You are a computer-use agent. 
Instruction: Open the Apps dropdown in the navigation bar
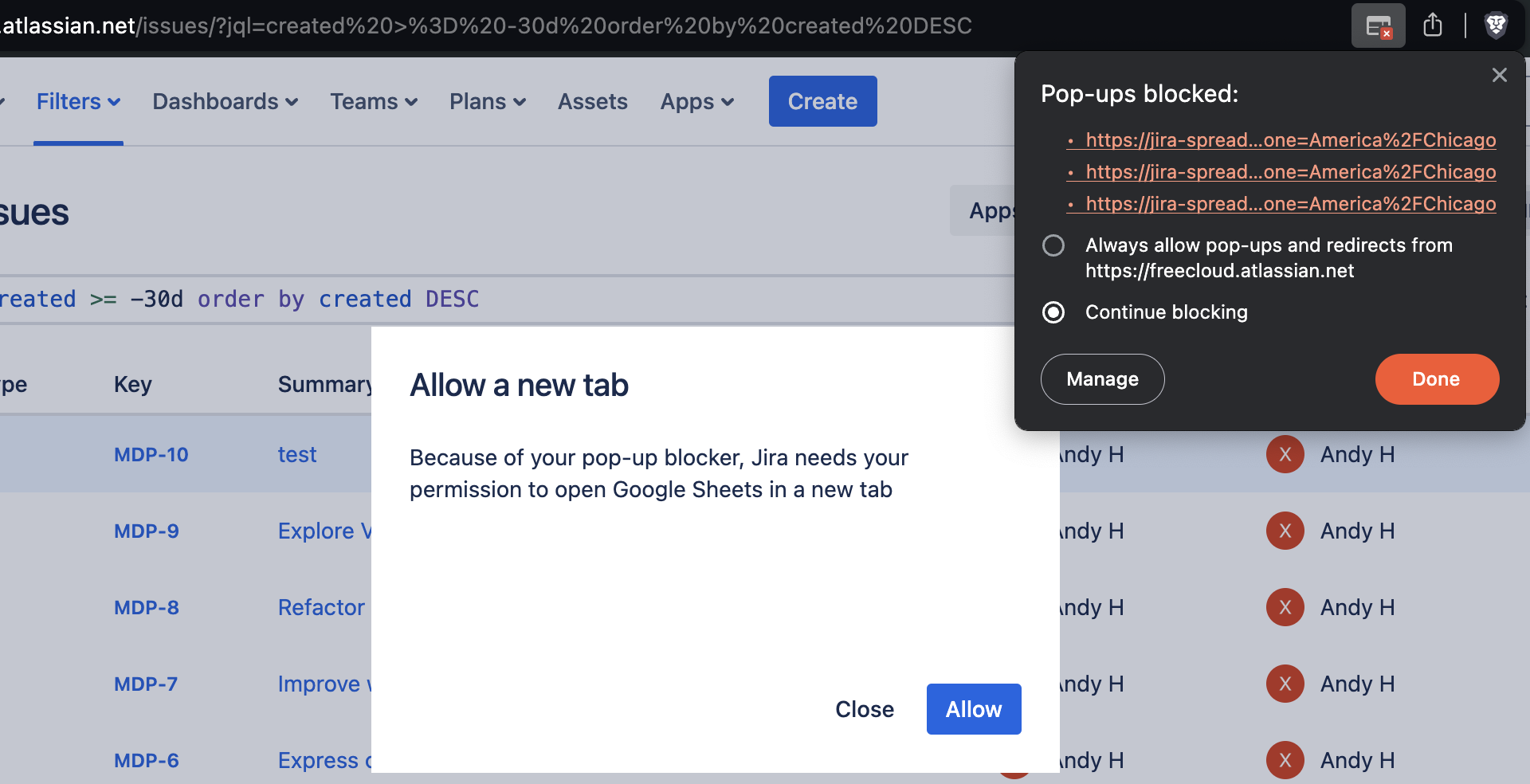point(697,102)
